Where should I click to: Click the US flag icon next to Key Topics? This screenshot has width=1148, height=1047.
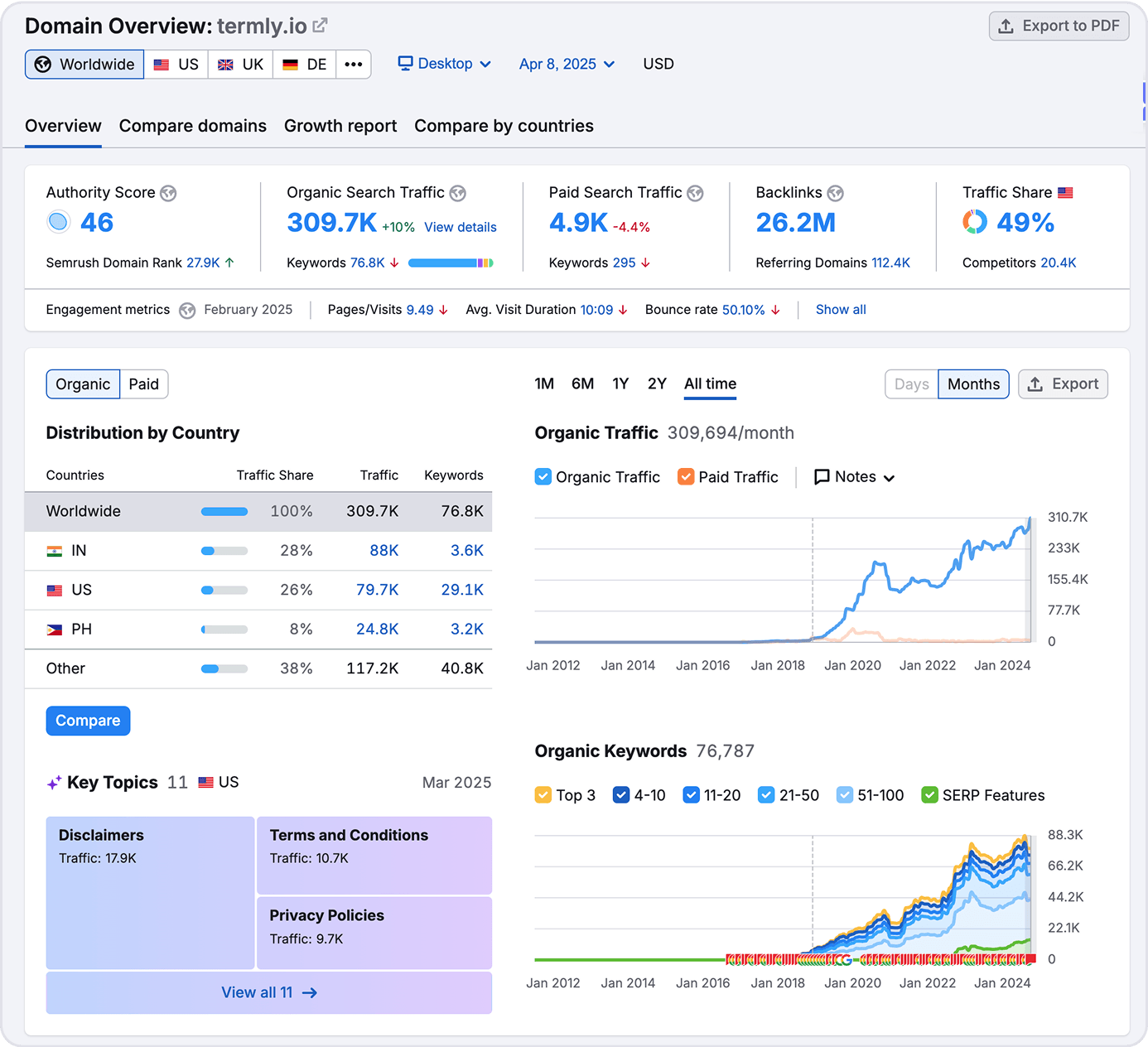click(x=206, y=782)
